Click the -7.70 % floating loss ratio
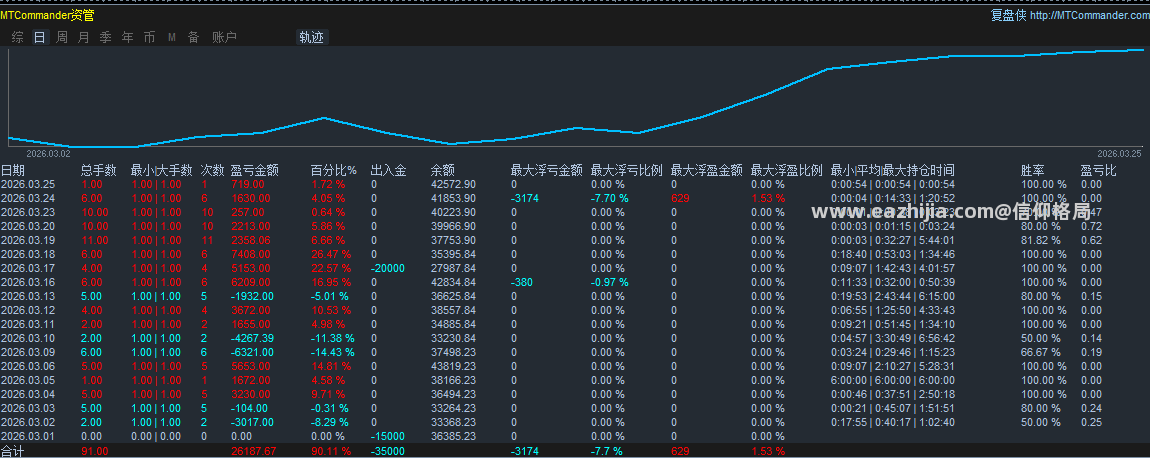Image resolution: width=1150 pixels, height=458 pixels. point(609,198)
